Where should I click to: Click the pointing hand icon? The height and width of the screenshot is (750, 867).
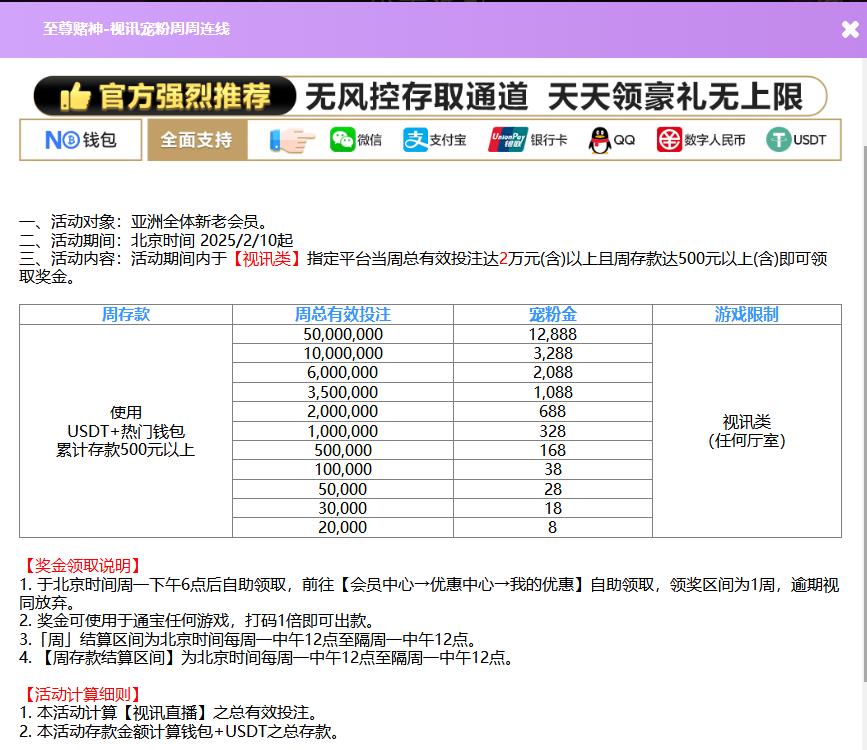click(292, 140)
